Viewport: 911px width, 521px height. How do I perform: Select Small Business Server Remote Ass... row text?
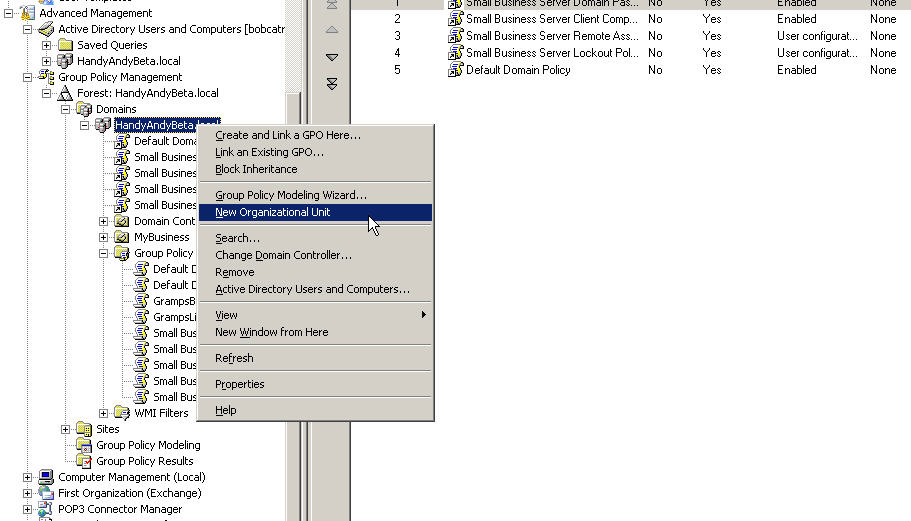(552, 36)
